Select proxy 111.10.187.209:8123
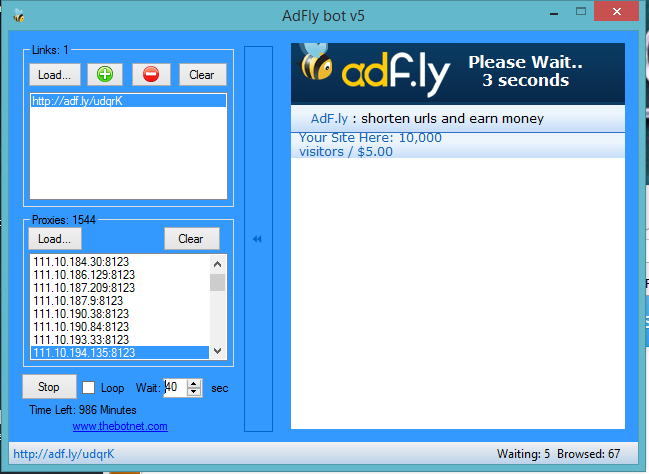 click(120, 288)
